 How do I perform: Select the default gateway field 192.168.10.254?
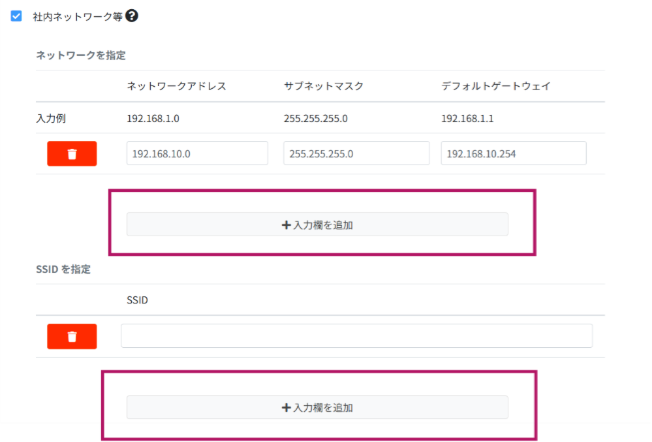point(513,154)
